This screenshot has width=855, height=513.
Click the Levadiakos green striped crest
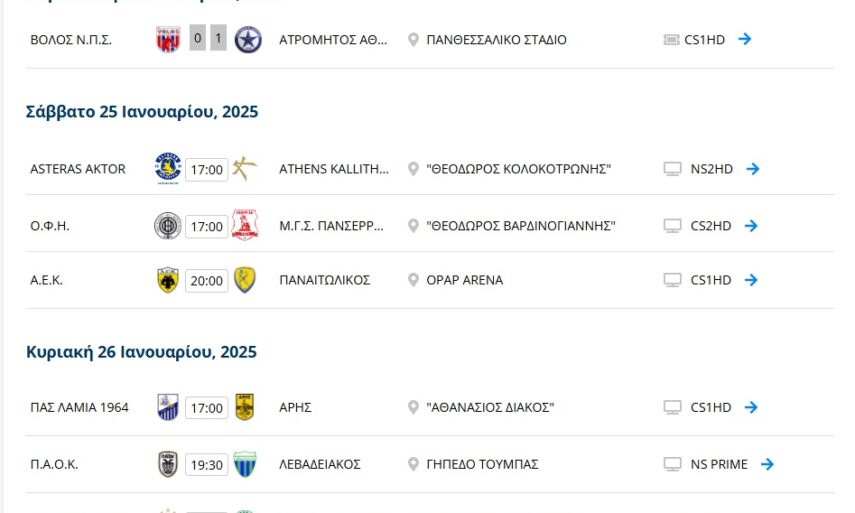(244, 464)
